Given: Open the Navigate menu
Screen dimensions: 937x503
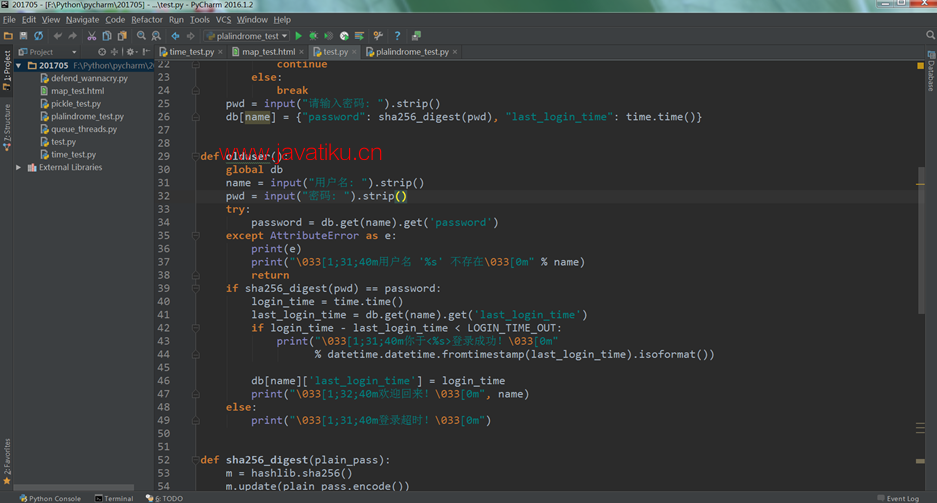Looking at the screenshot, I should click(82, 20).
